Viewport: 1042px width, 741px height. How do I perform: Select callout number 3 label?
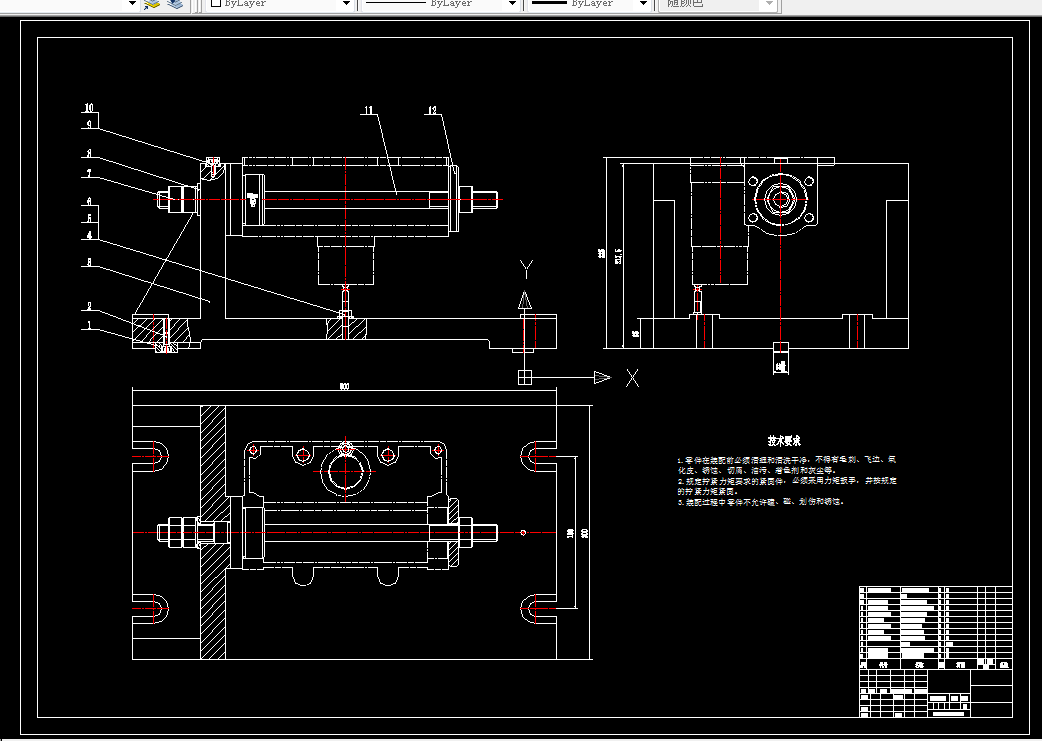[89, 263]
